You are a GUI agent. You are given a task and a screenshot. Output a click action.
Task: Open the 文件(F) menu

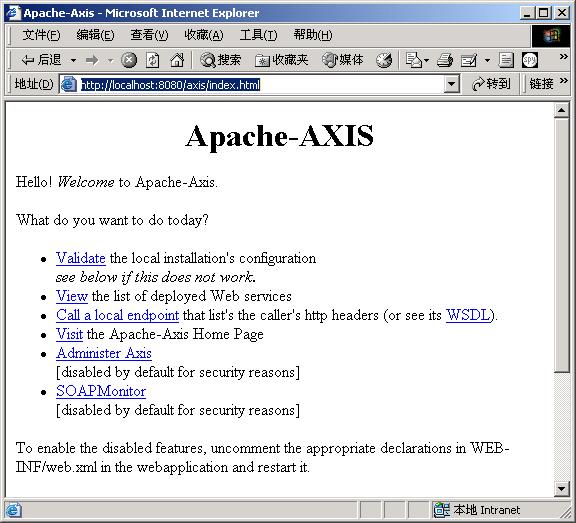(41, 35)
